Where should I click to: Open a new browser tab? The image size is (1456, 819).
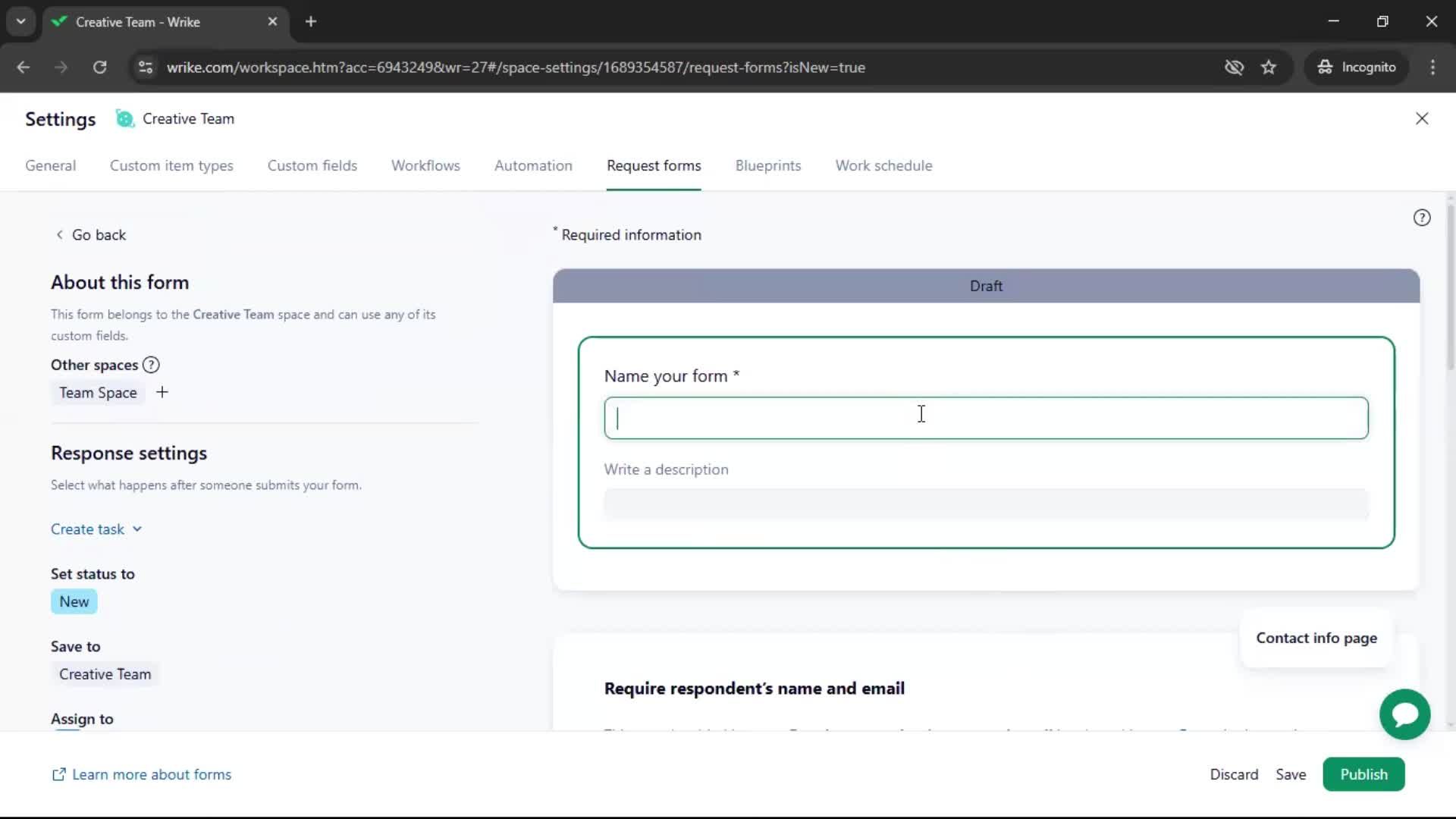coord(311,22)
